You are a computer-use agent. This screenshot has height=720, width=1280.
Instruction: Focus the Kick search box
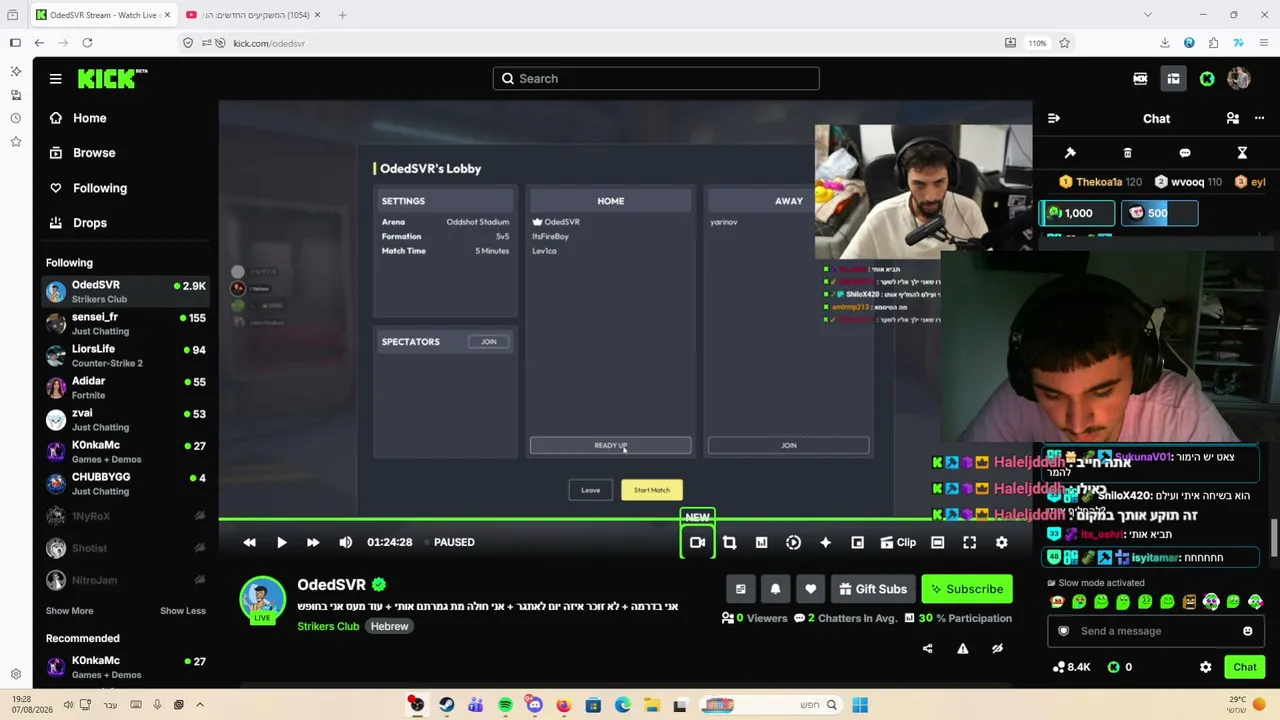[656, 79]
